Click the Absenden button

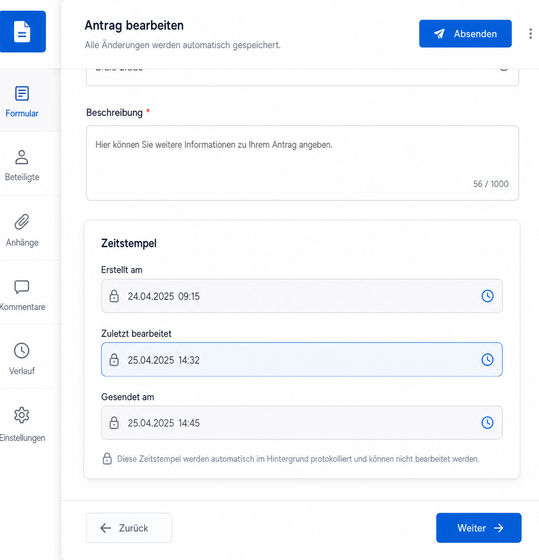coord(465,34)
